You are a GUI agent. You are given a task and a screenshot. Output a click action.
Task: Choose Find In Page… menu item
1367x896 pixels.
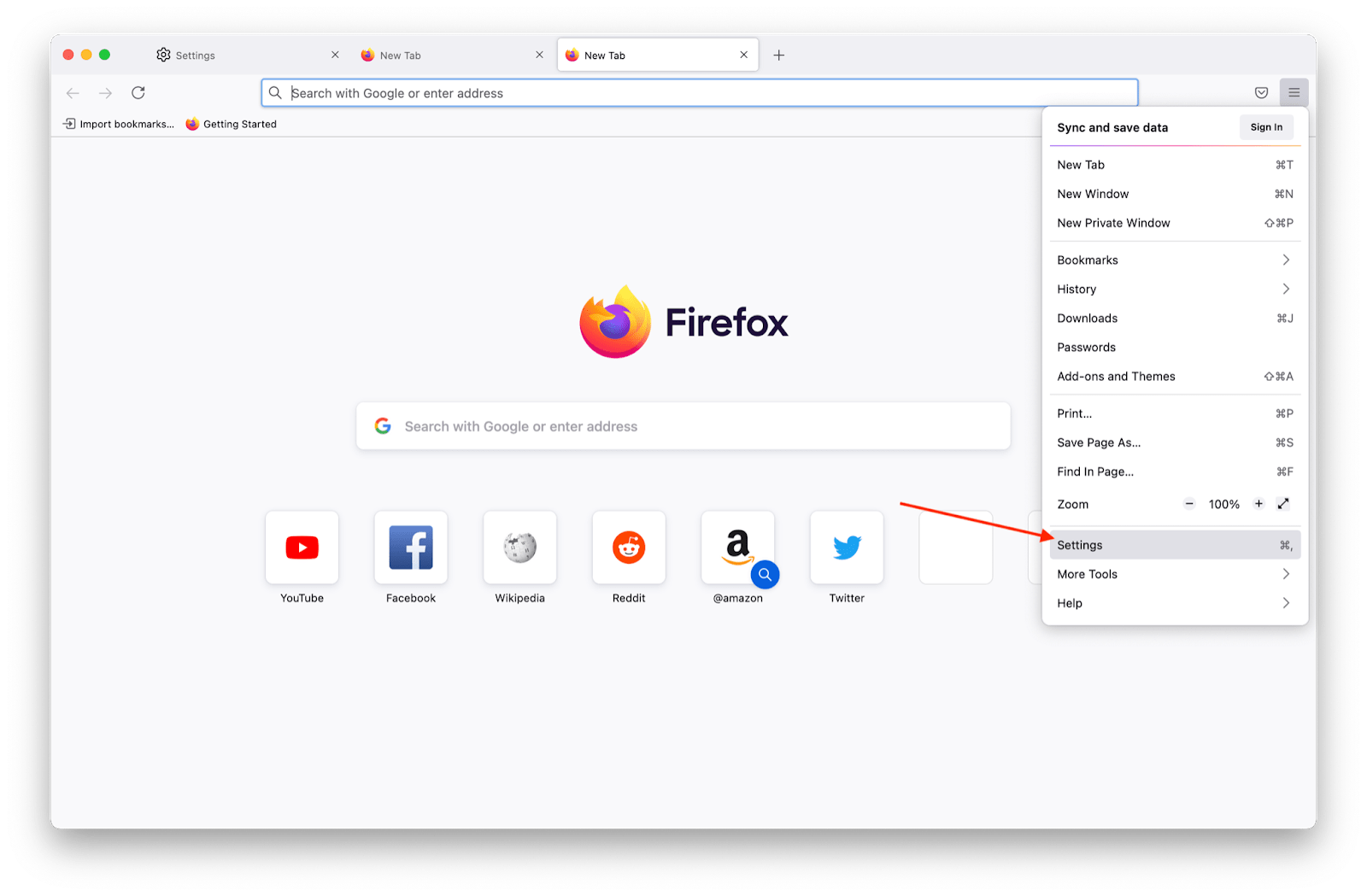(x=1175, y=471)
